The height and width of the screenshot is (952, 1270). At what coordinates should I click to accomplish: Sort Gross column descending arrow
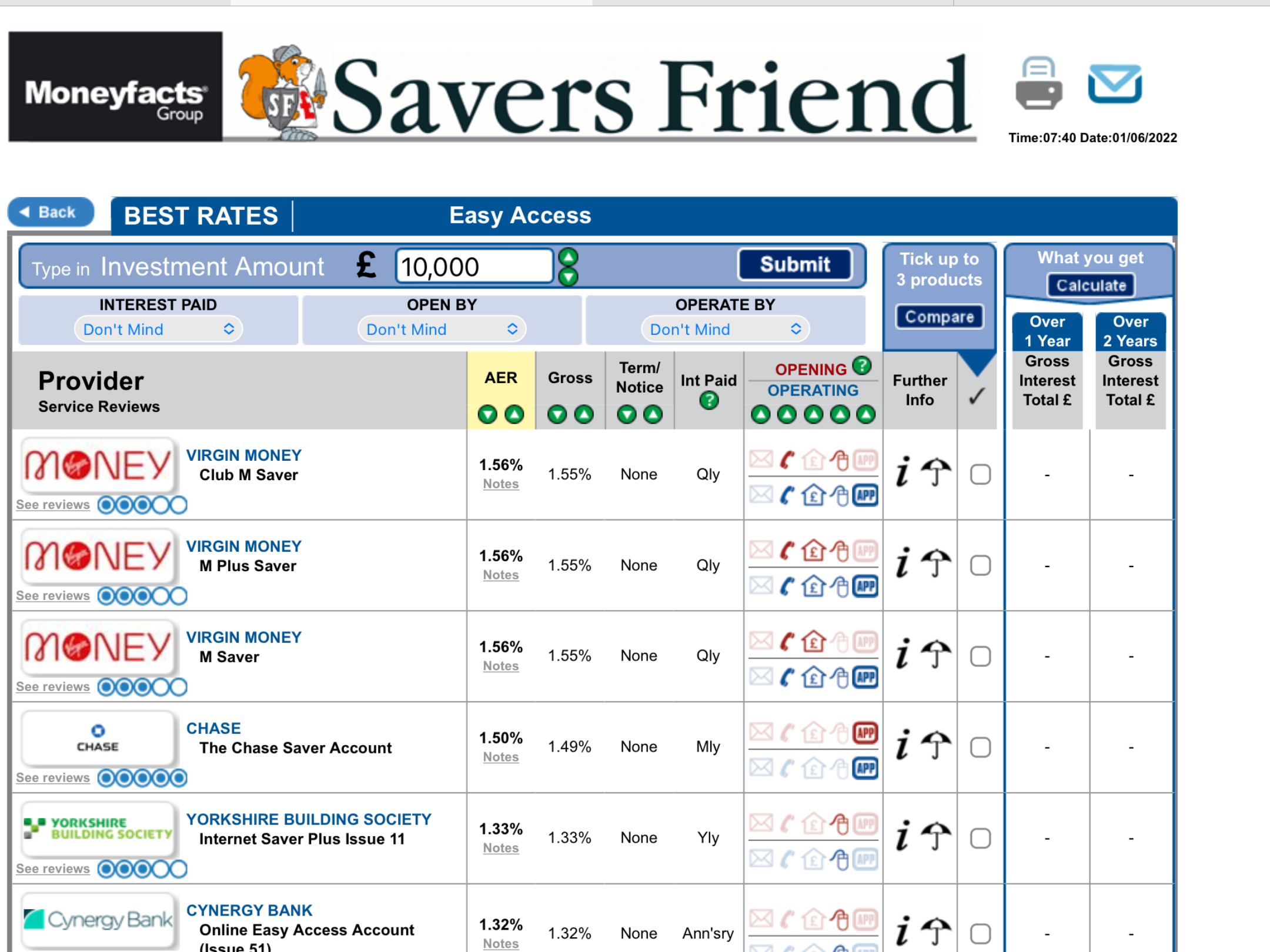click(x=557, y=414)
